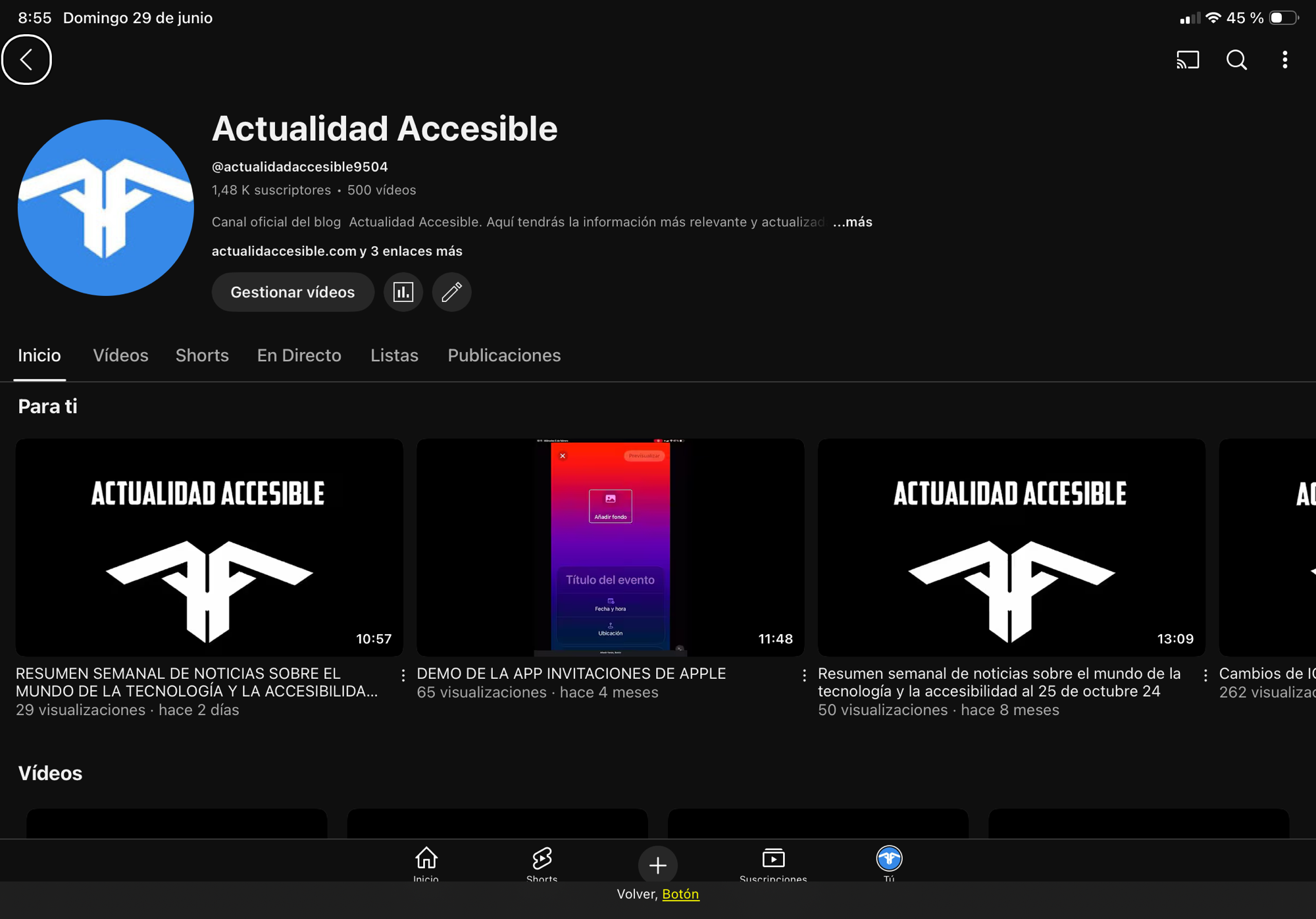Switch to the Listas tab

click(x=394, y=356)
